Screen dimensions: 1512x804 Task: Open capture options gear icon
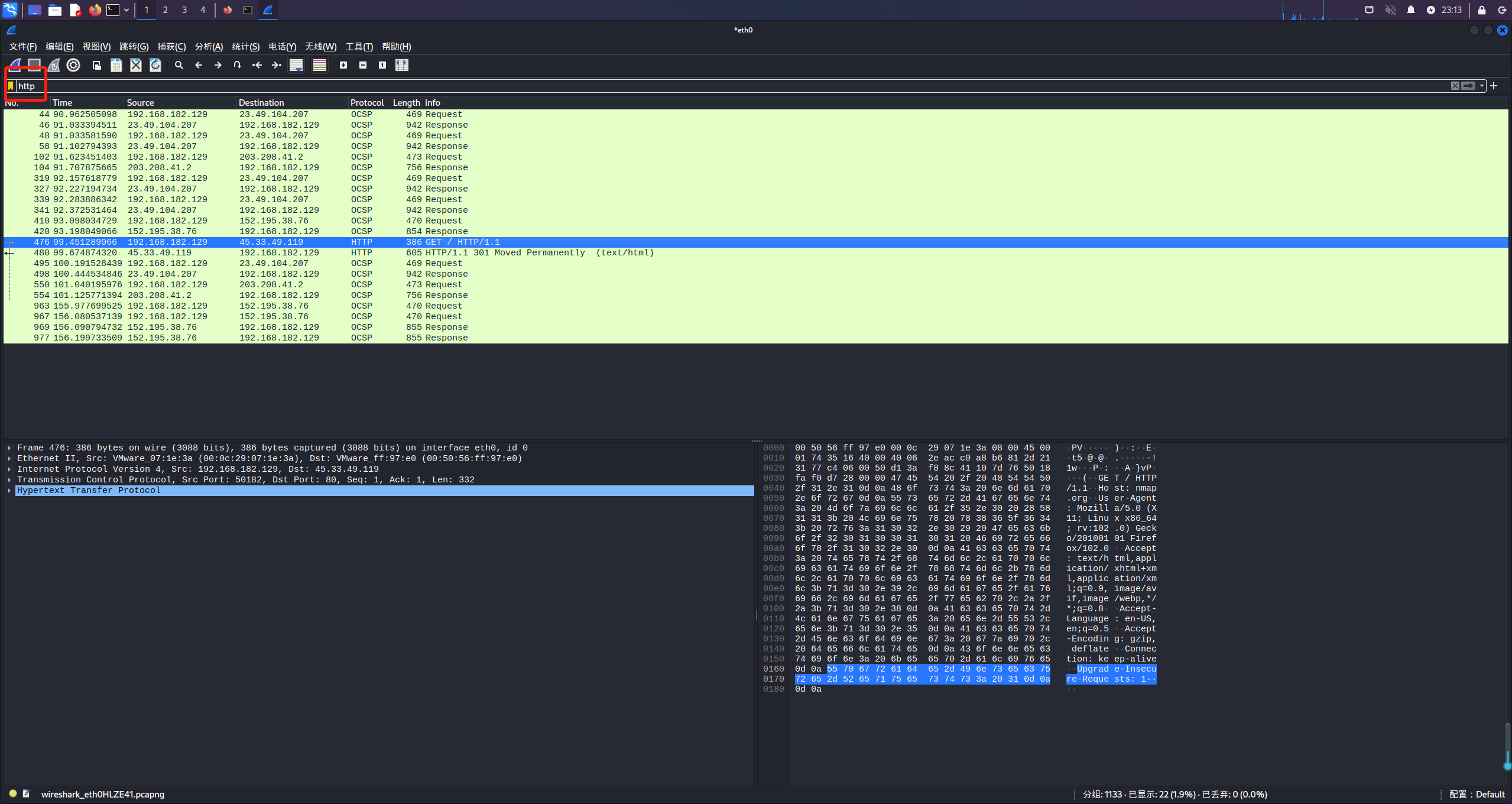click(x=73, y=65)
